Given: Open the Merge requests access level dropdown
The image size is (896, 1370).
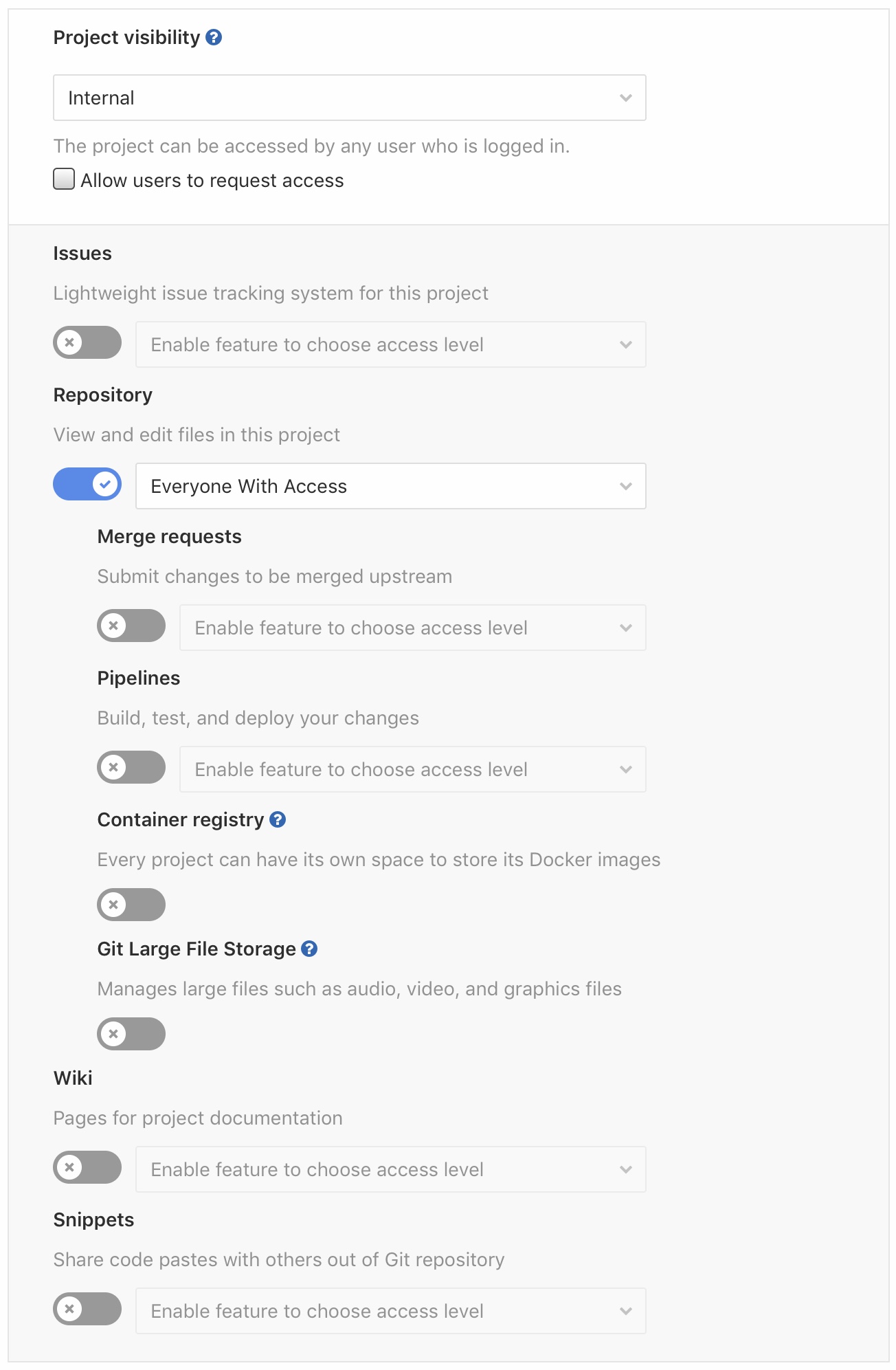Looking at the screenshot, I should (x=412, y=627).
